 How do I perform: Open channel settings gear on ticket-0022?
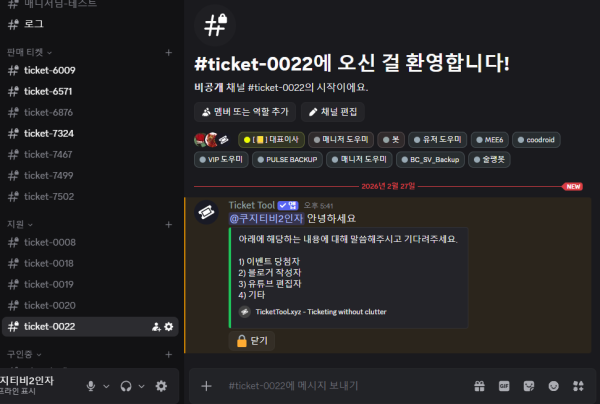pyautogui.click(x=169, y=327)
